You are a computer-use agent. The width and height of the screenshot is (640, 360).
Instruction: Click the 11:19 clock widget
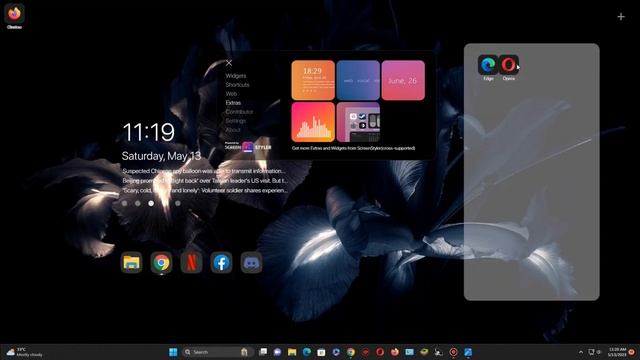(x=149, y=132)
